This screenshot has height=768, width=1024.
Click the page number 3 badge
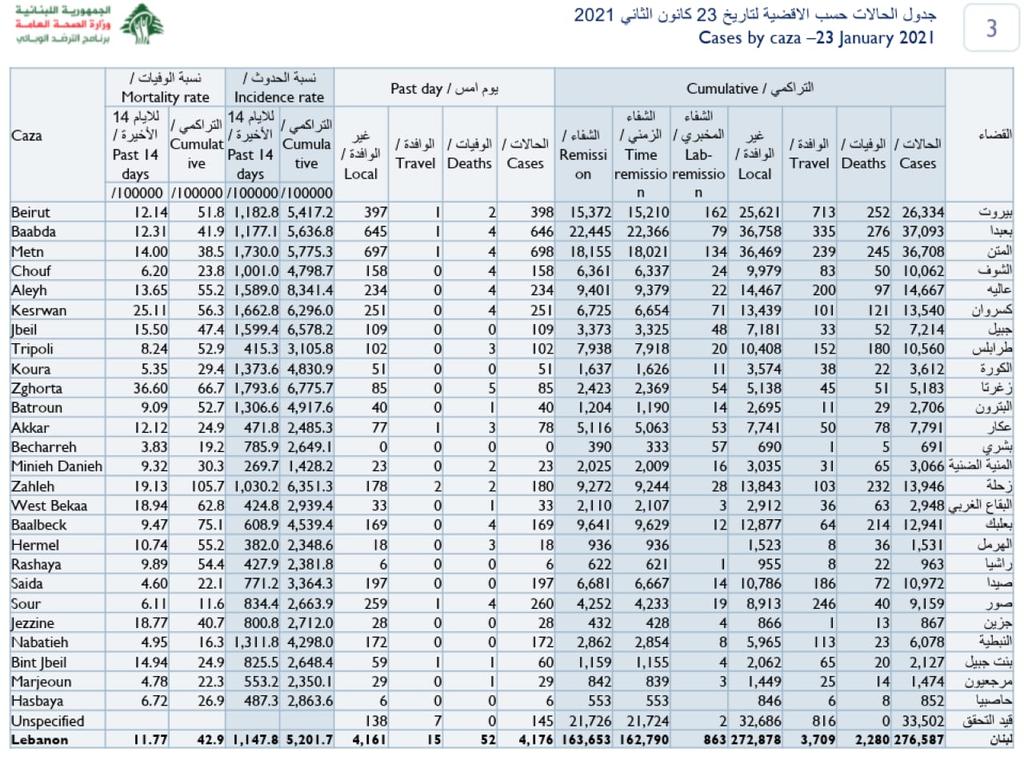click(991, 28)
